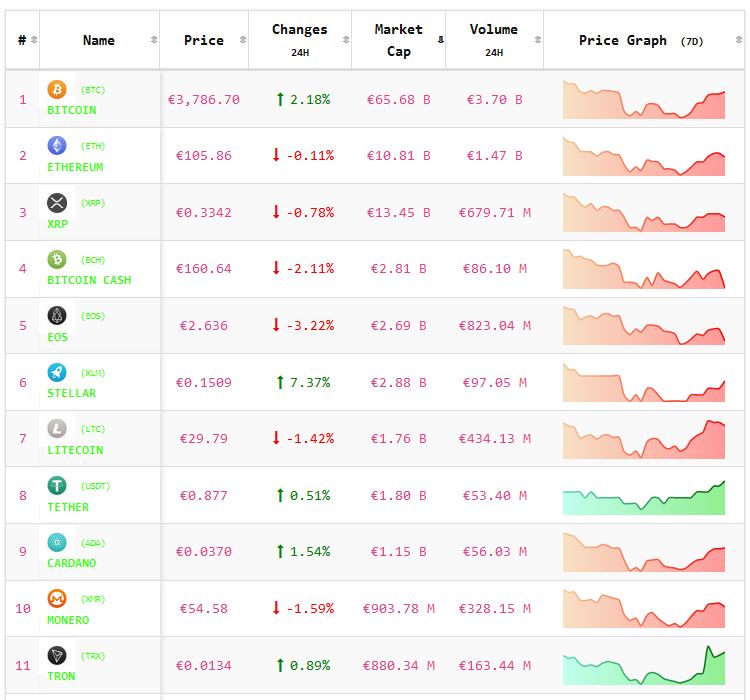The width and height of the screenshot is (750, 700).
Task: Click the Monero orange icon
Action: [57, 599]
